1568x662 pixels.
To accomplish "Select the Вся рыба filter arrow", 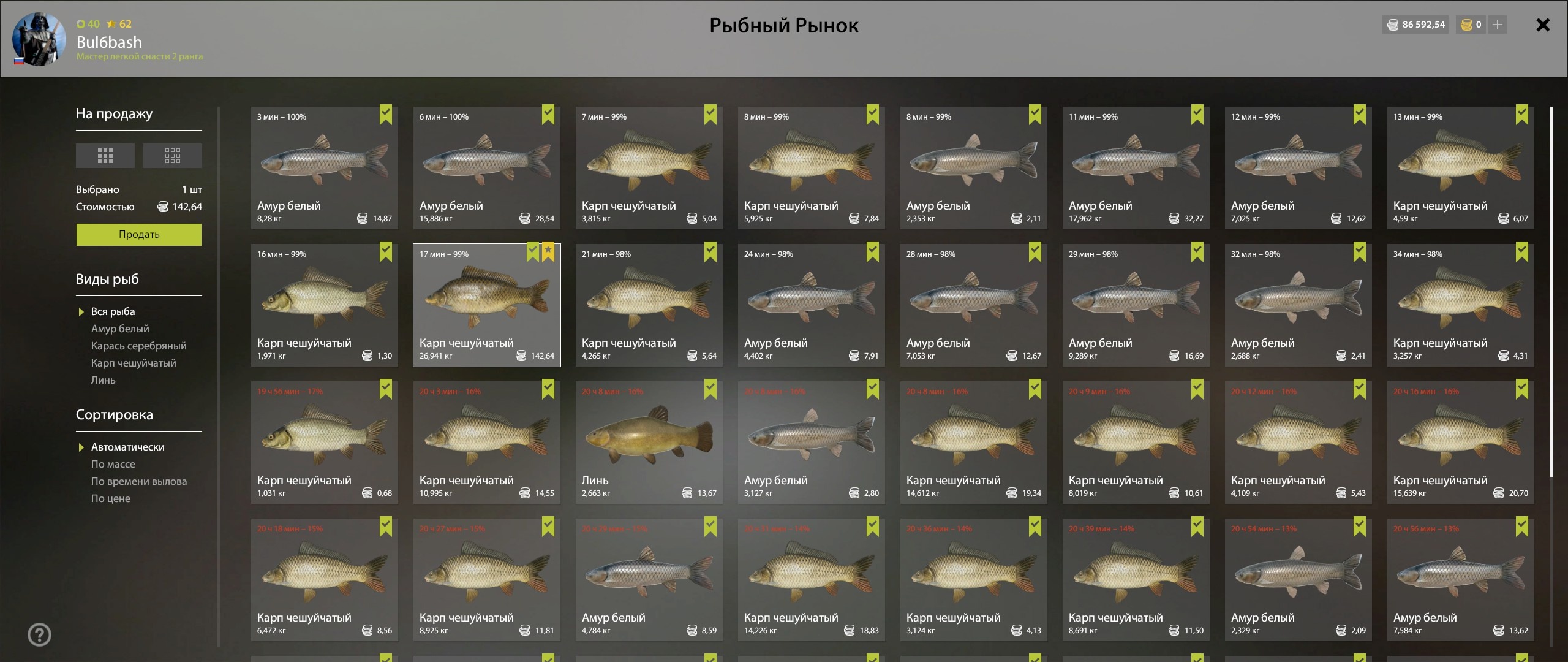I will click(x=81, y=311).
